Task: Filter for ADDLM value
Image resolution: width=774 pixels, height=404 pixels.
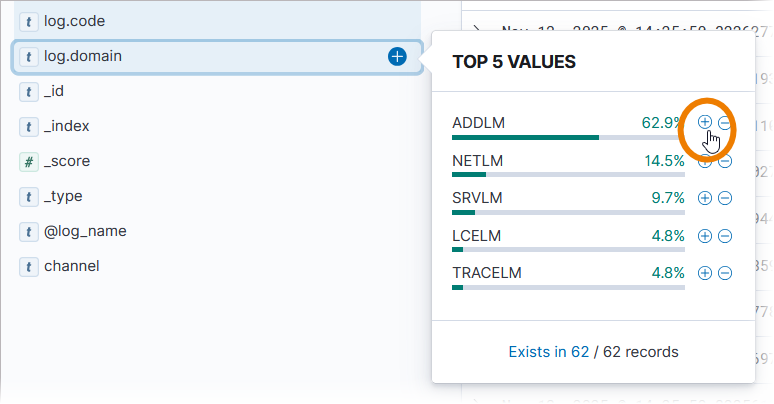Action: pos(704,122)
